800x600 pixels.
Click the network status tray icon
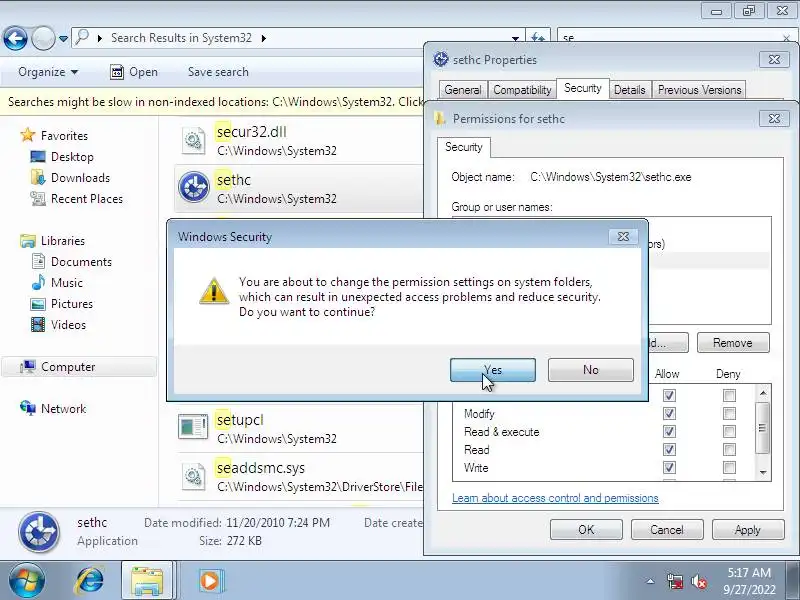pyautogui.click(x=674, y=581)
